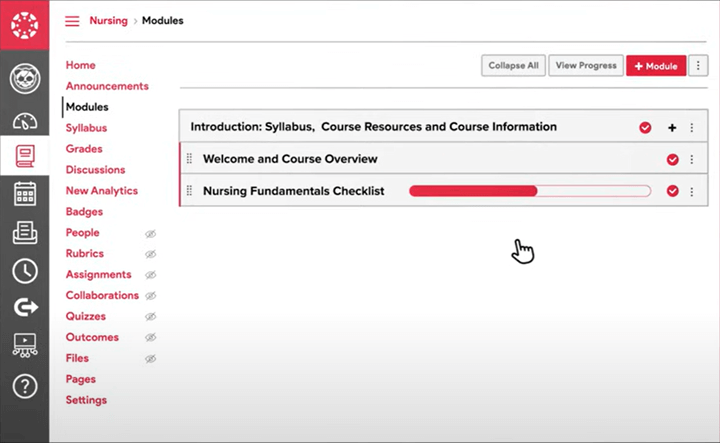
Task: Click the Commons arrow icon
Action: pyautogui.click(x=25, y=307)
